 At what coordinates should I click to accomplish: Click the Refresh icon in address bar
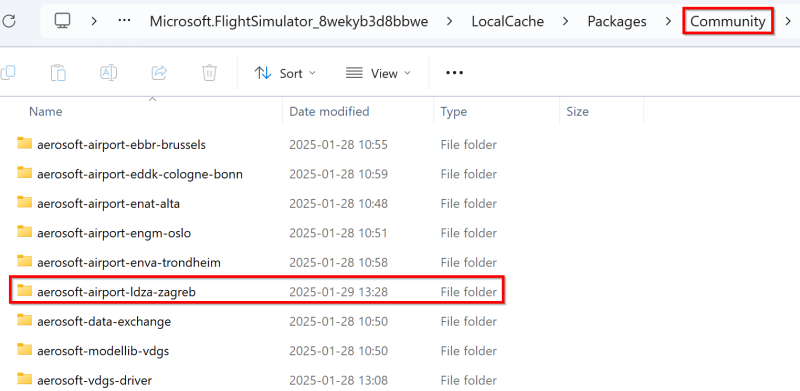click(x=9, y=21)
